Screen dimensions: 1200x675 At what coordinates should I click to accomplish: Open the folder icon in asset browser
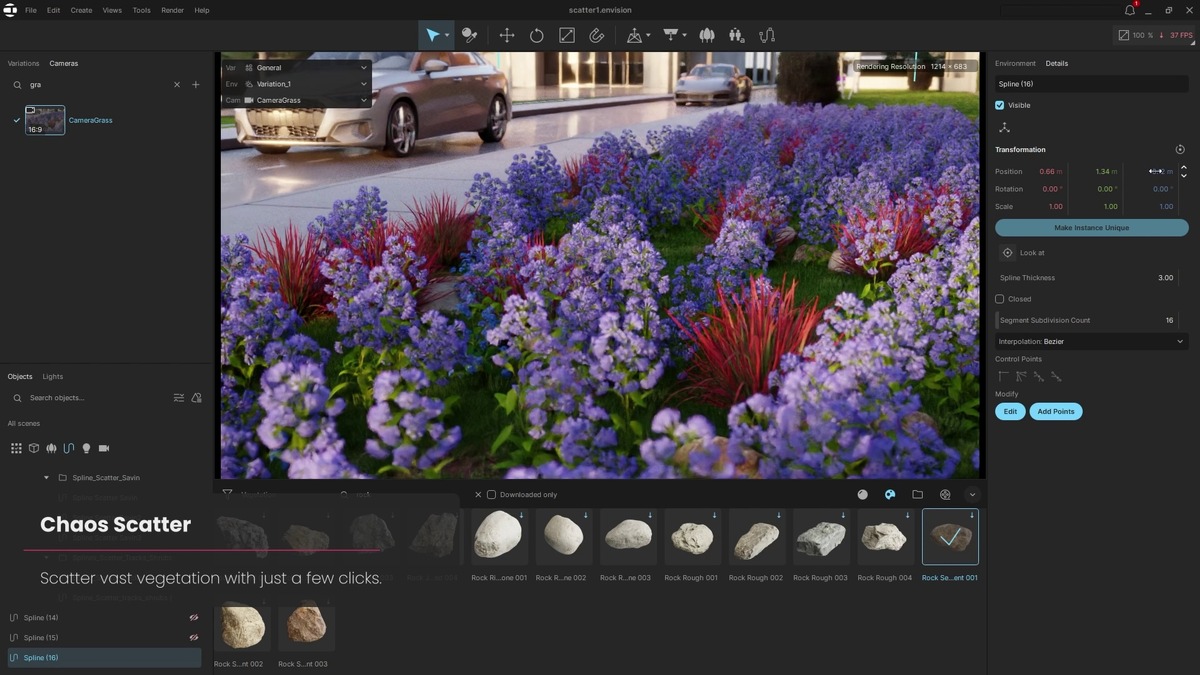(x=917, y=494)
